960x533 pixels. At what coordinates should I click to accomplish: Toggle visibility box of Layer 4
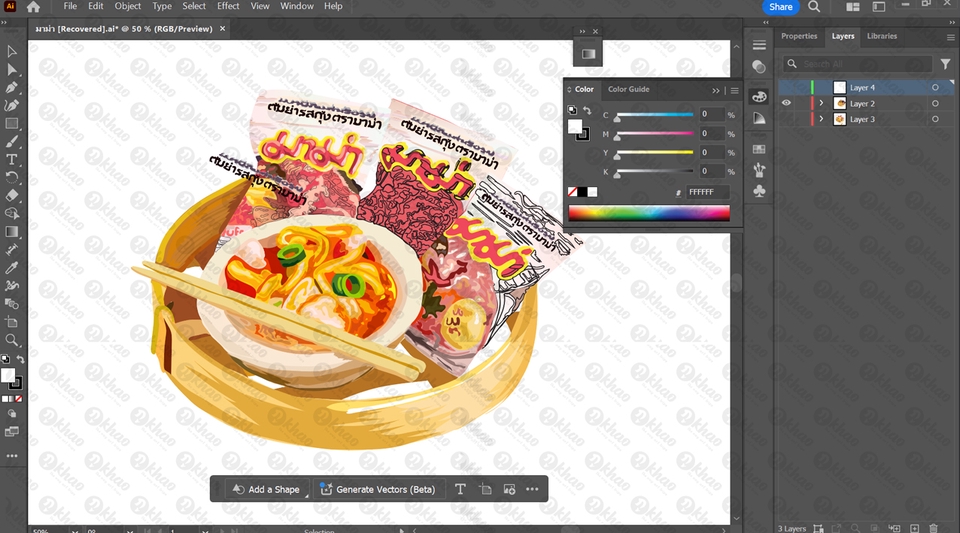786,88
